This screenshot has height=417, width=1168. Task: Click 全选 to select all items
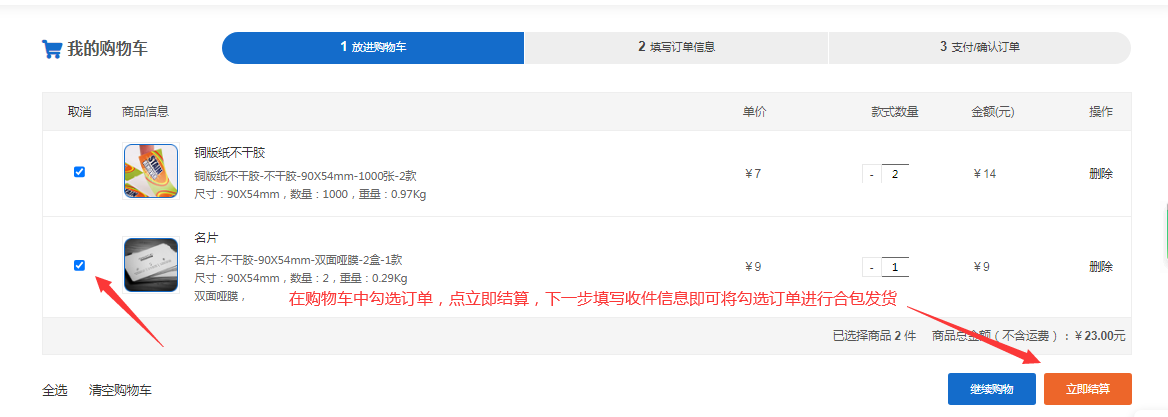click(x=55, y=391)
